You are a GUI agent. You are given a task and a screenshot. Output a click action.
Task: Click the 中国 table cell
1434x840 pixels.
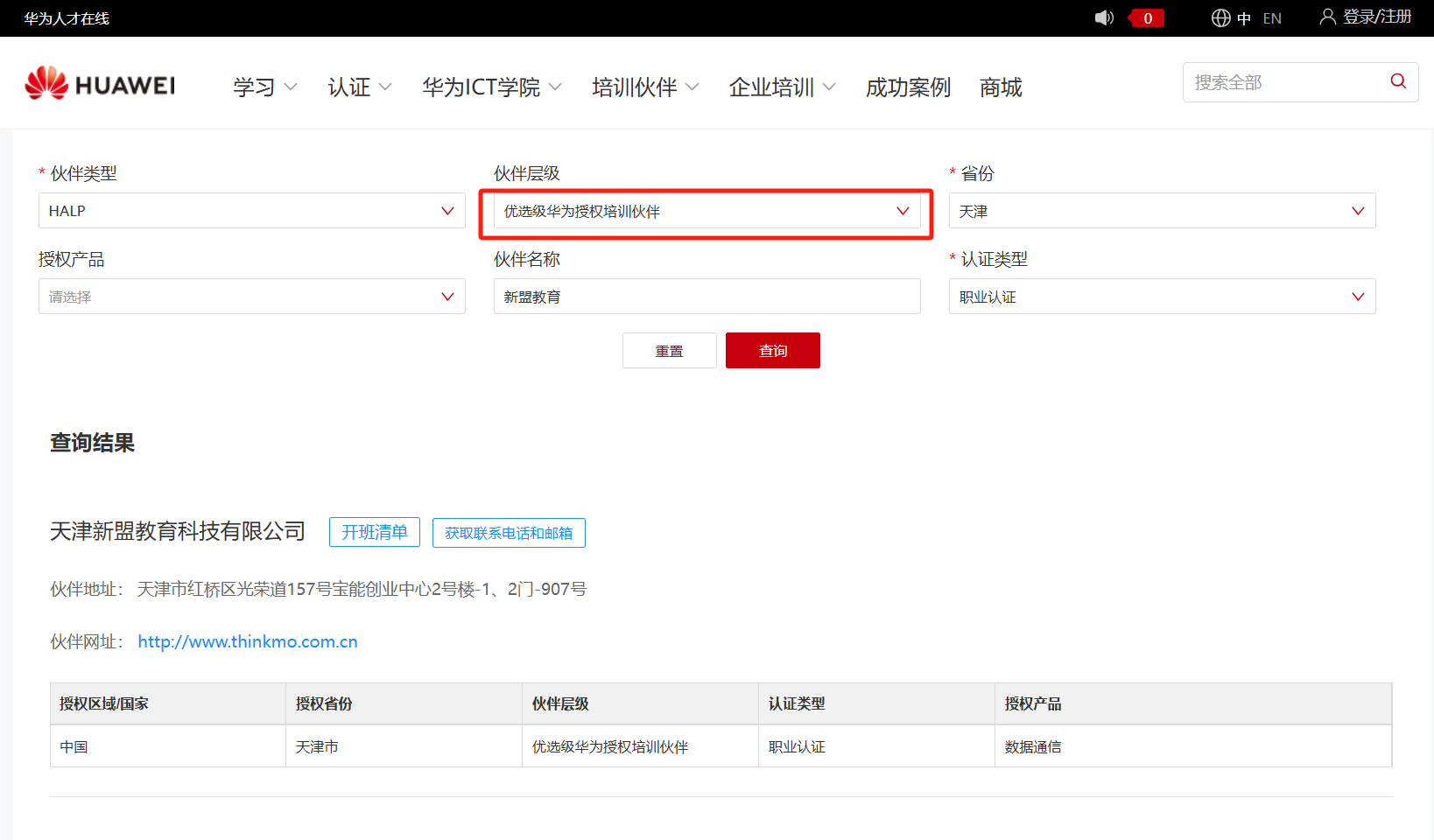point(168,746)
